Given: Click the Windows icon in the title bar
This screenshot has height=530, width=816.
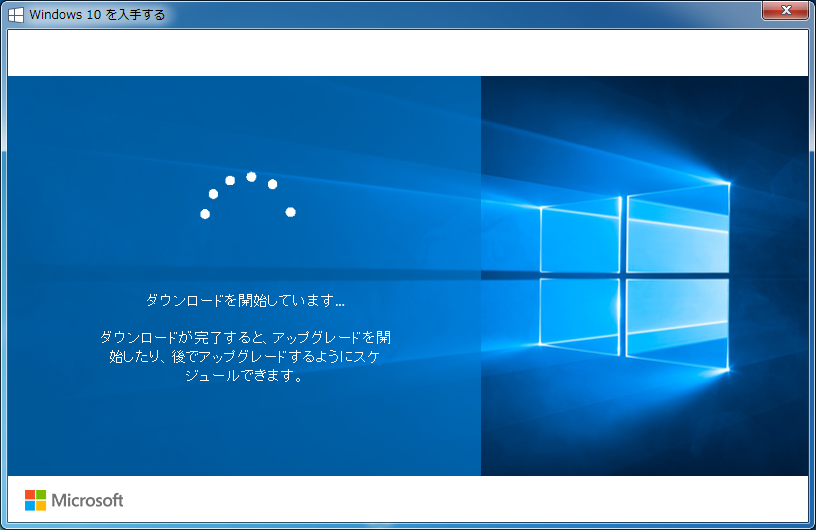Looking at the screenshot, I should [16, 15].
